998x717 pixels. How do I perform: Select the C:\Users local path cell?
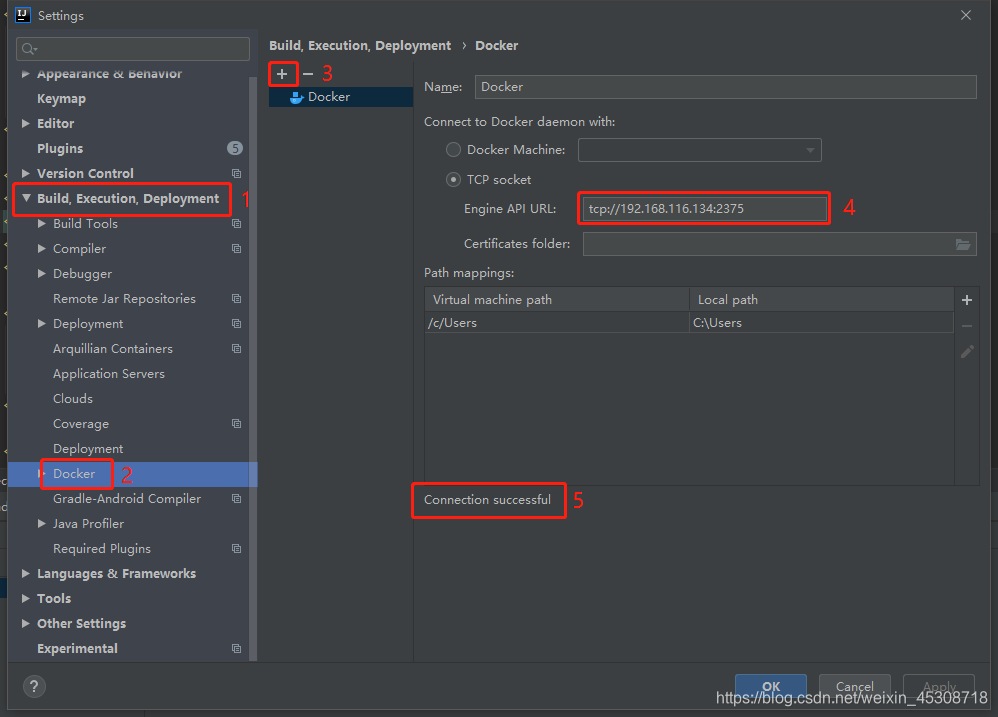822,323
